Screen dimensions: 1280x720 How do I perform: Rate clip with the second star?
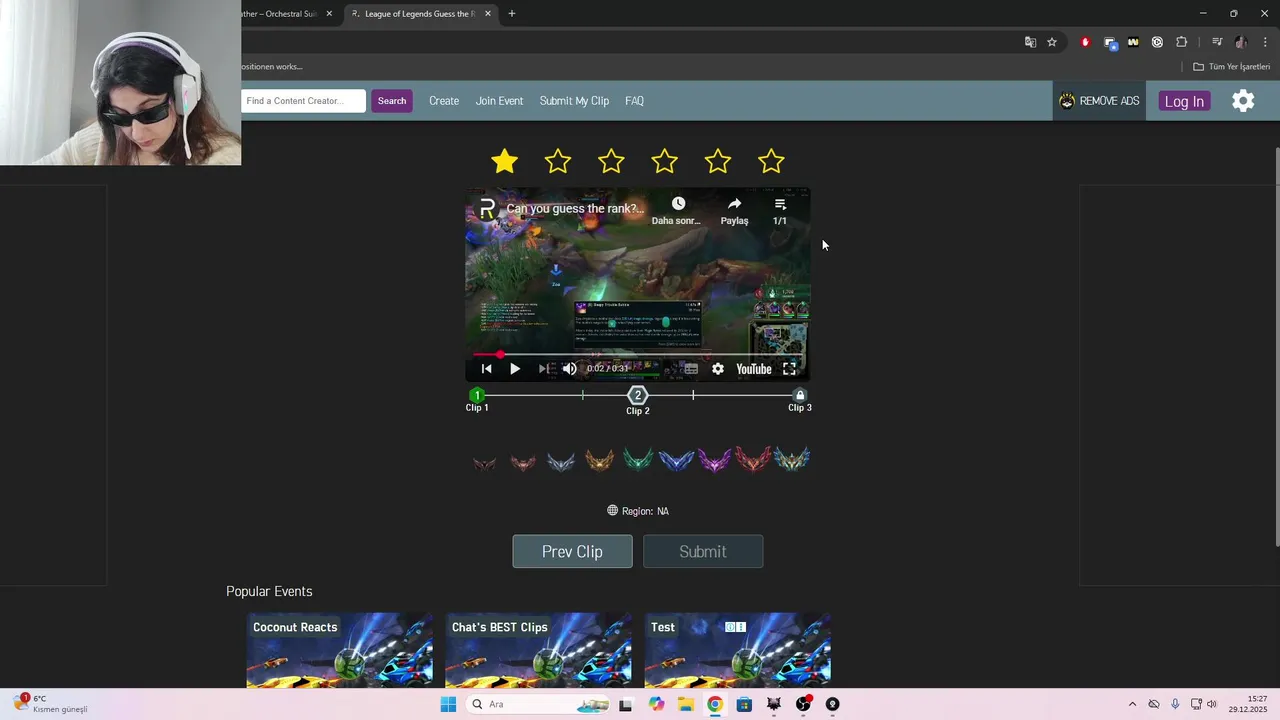point(558,161)
